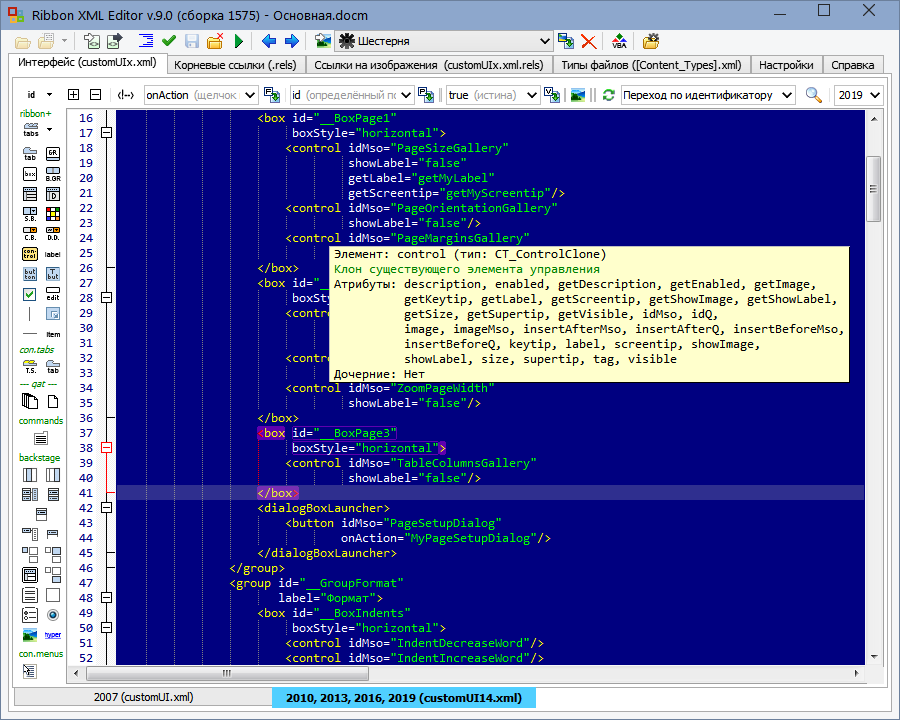This screenshot has height=720, width=900.
Task: Insert a label control element
Action: pyautogui.click(x=53, y=254)
